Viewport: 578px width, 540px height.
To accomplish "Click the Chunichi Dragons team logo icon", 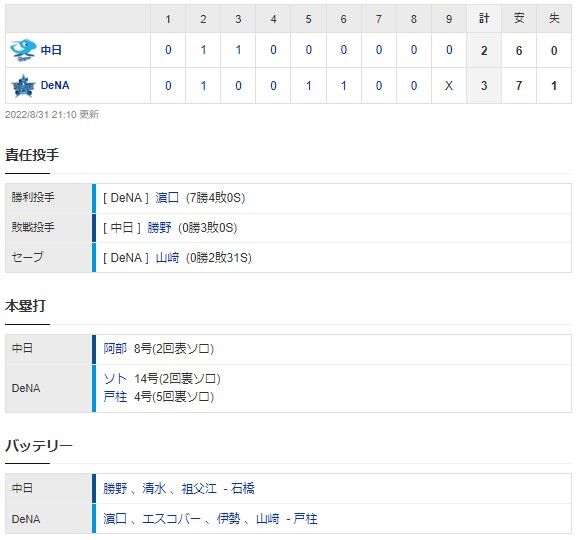I will pyautogui.click(x=23, y=50).
